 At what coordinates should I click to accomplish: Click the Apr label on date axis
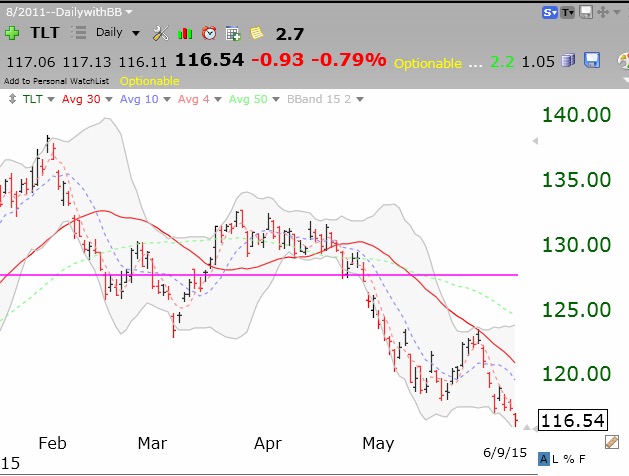(268, 444)
